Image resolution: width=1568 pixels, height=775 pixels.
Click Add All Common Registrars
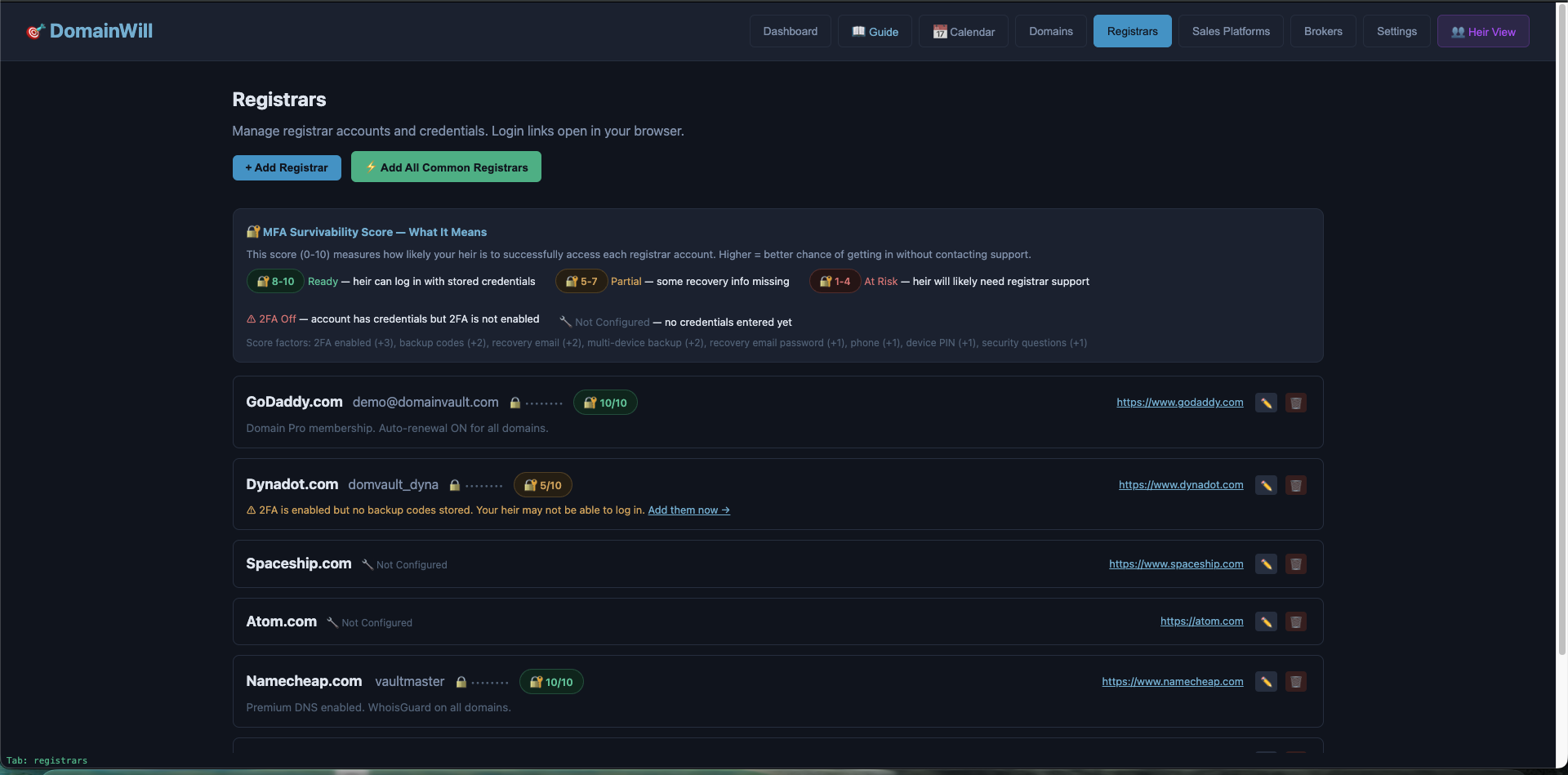coord(446,167)
